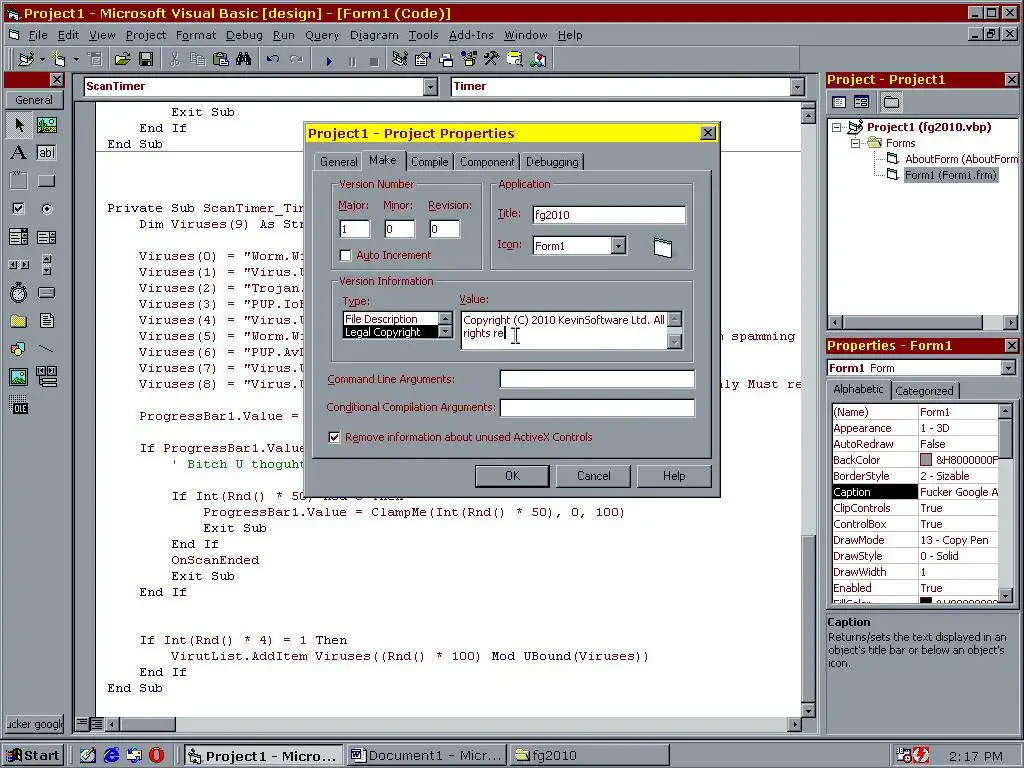Start the program with Run arrow

point(328,61)
